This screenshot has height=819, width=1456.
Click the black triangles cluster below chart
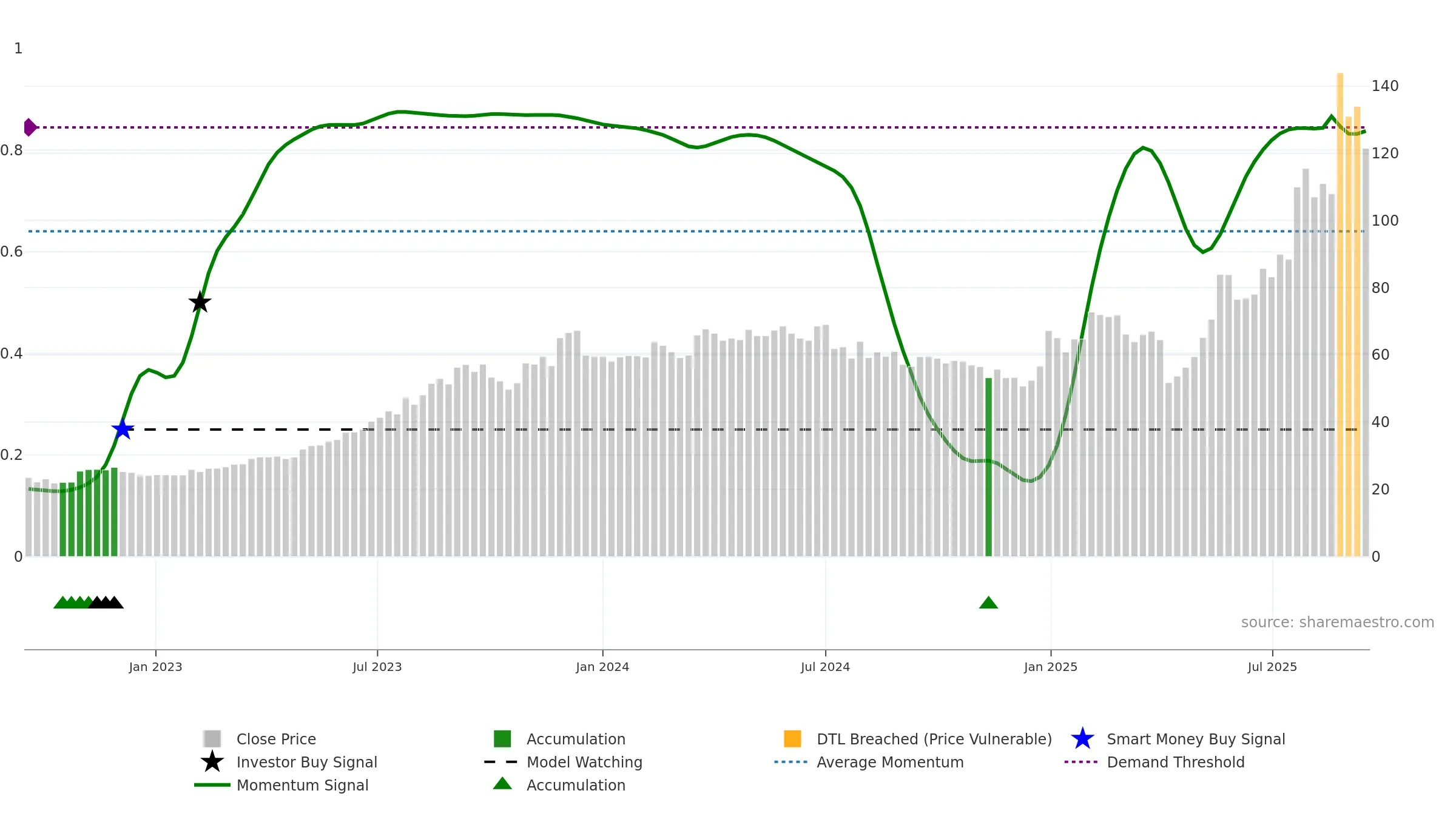pyautogui.click(x=106, y=603)
